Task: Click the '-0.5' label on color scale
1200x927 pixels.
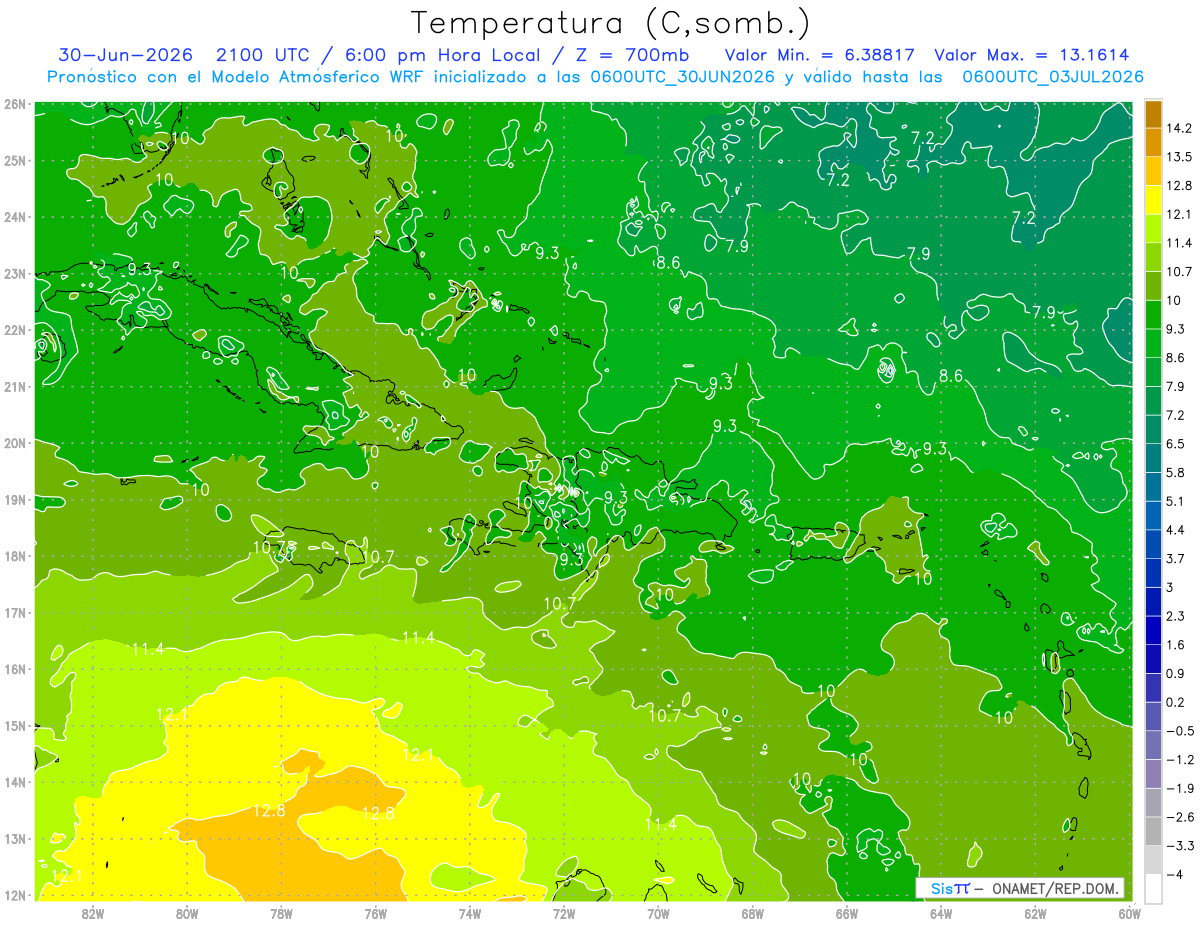Action: pyautogui.click(x=1180, y=731)
